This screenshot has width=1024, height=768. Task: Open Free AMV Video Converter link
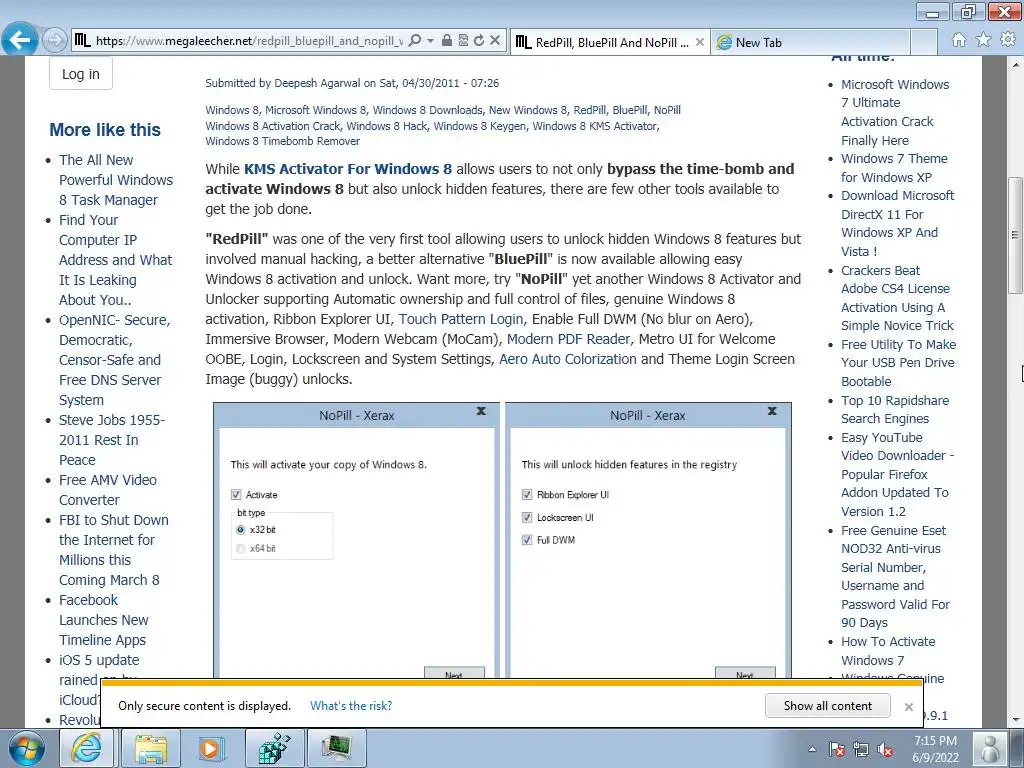[108, 490]
